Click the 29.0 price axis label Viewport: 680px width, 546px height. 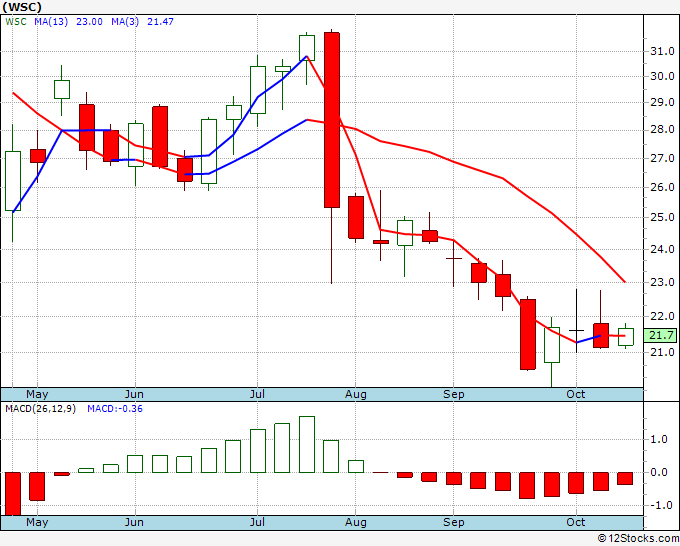coord(662,102)
